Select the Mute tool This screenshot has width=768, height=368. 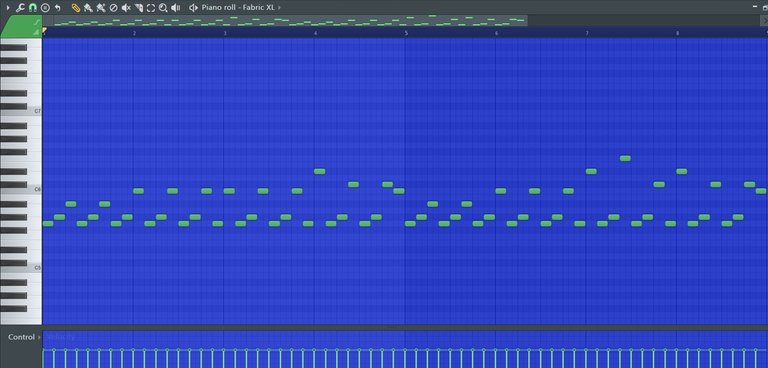pos(126,8)
